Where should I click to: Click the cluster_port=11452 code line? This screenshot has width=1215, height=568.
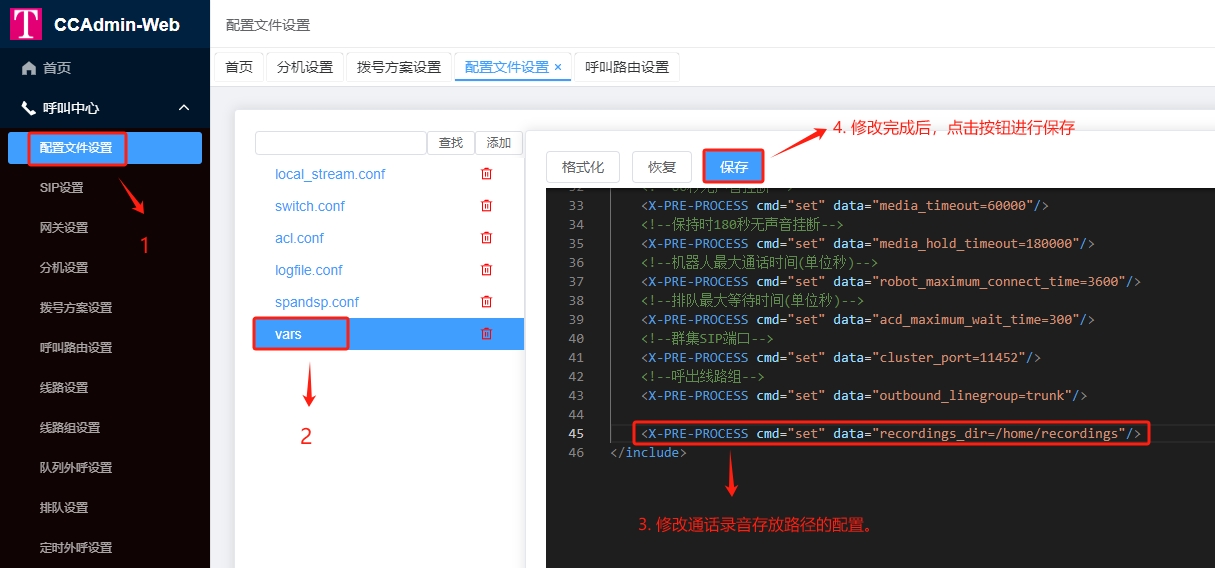841,357
